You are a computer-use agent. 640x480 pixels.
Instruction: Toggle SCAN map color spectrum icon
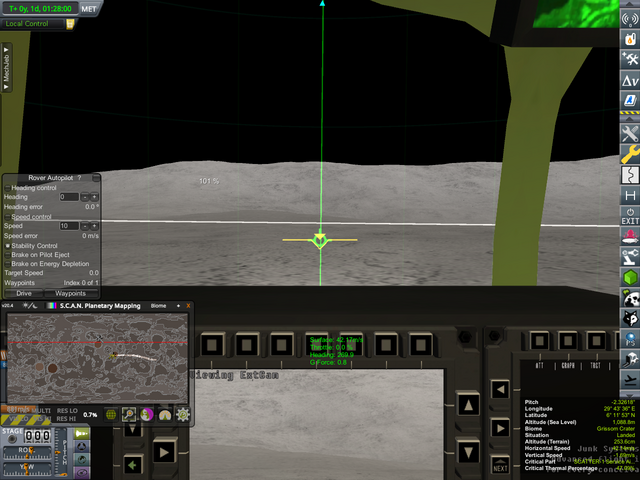52,306
